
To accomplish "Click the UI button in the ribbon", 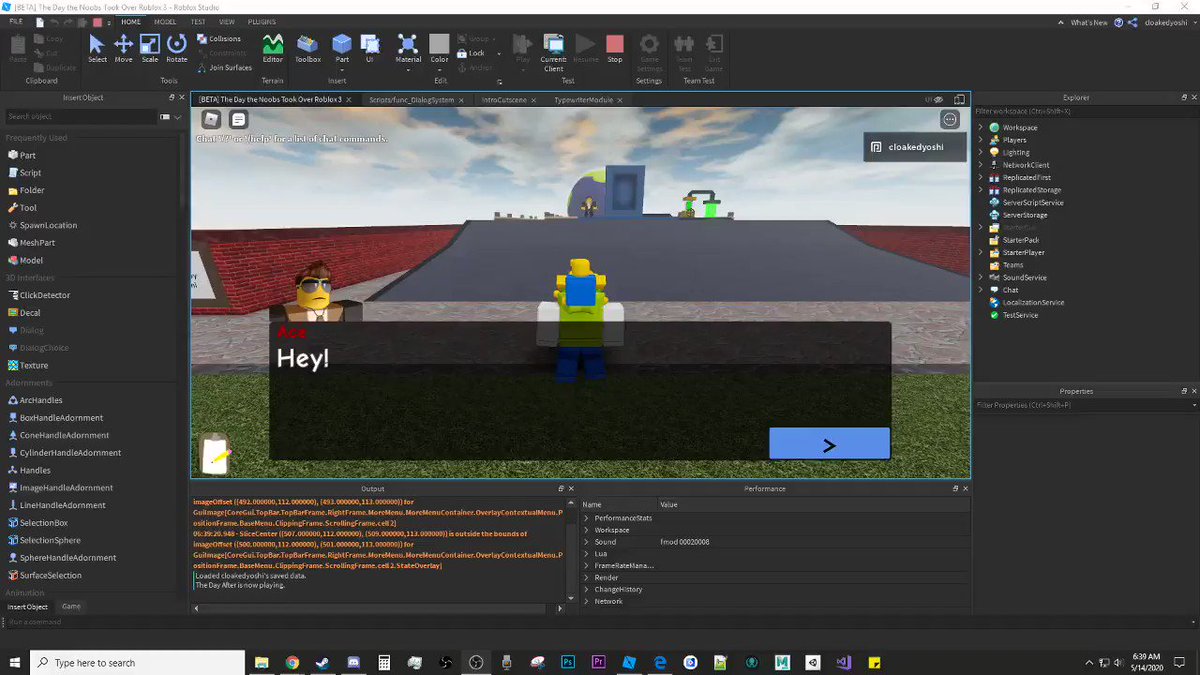I will 369,47.
